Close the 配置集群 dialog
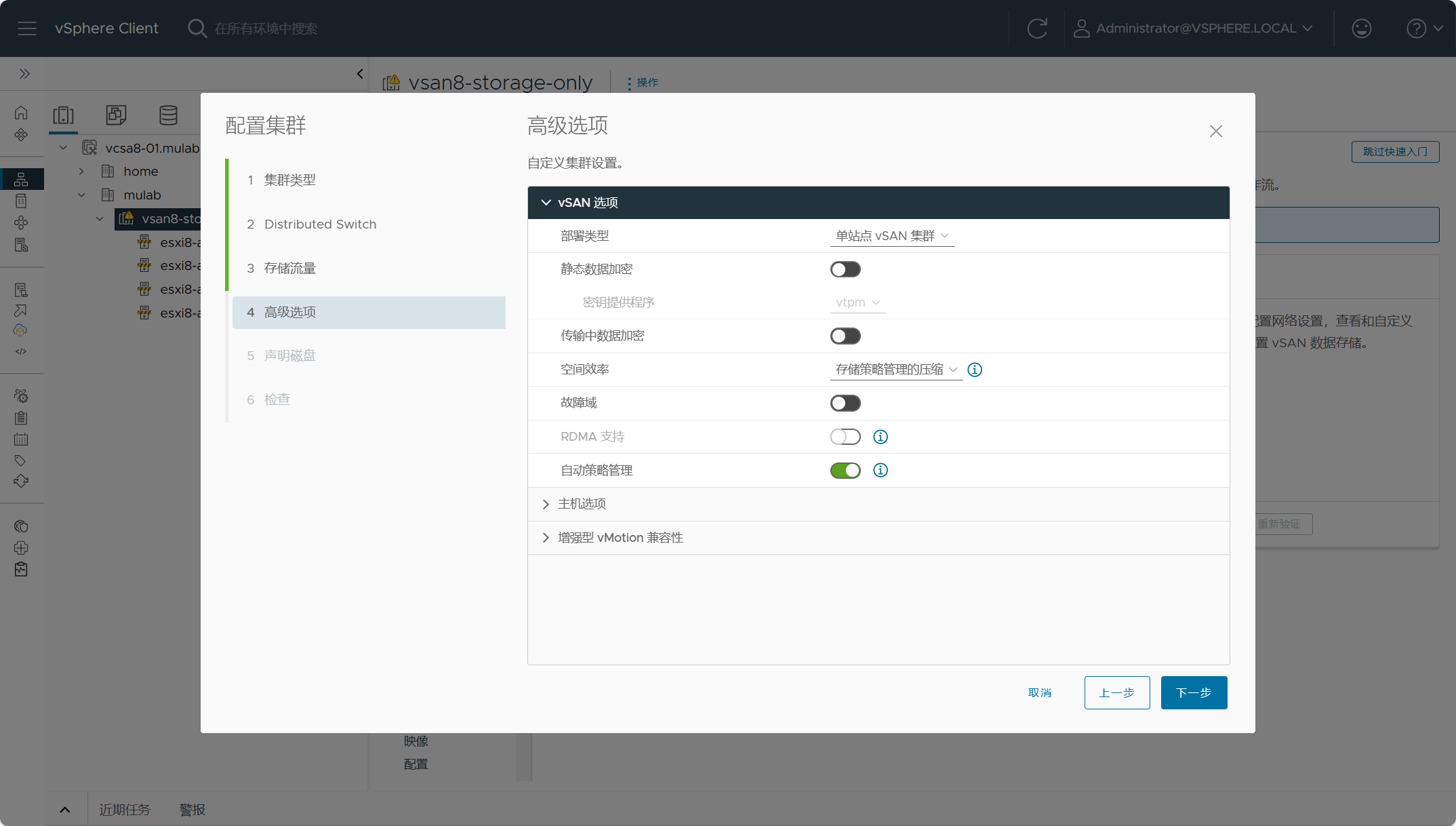This screenshot has height=826, width=1456. [1216, 131]
